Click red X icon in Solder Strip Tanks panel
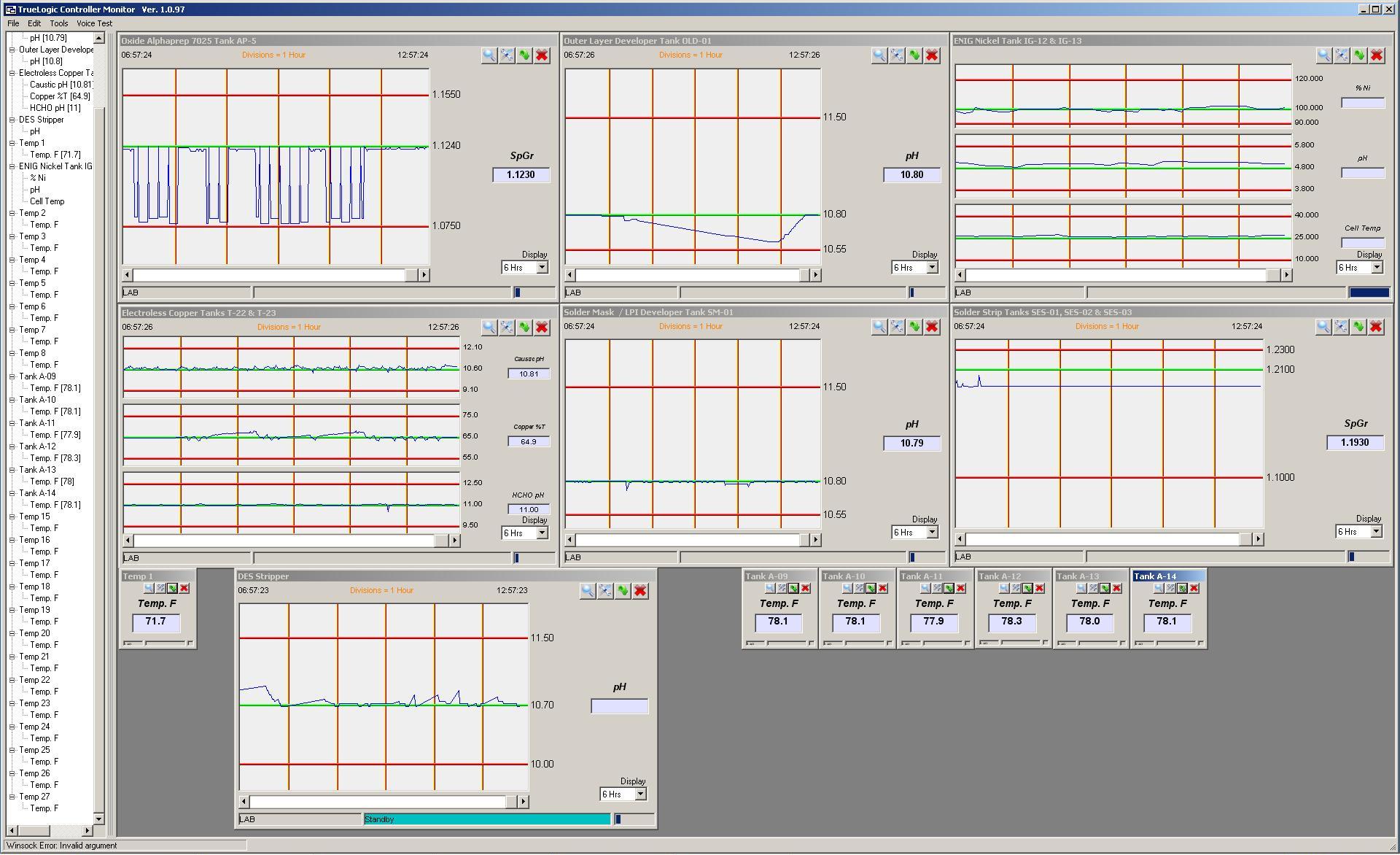This screenshot has height=855, width=1400. click(1376, 327)
